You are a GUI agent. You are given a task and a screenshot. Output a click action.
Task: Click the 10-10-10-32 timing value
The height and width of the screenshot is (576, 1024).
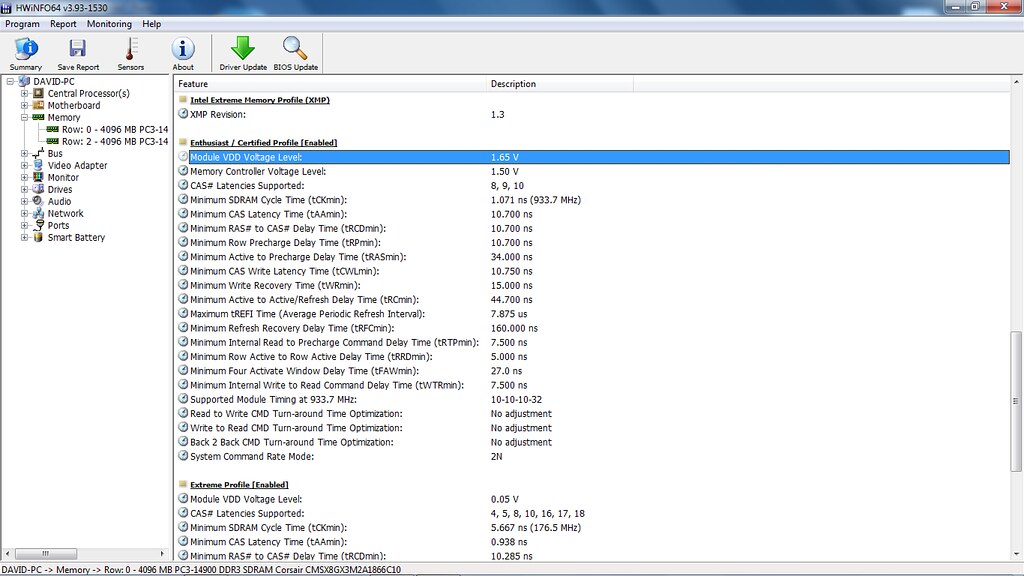click(x=516, y=400)
